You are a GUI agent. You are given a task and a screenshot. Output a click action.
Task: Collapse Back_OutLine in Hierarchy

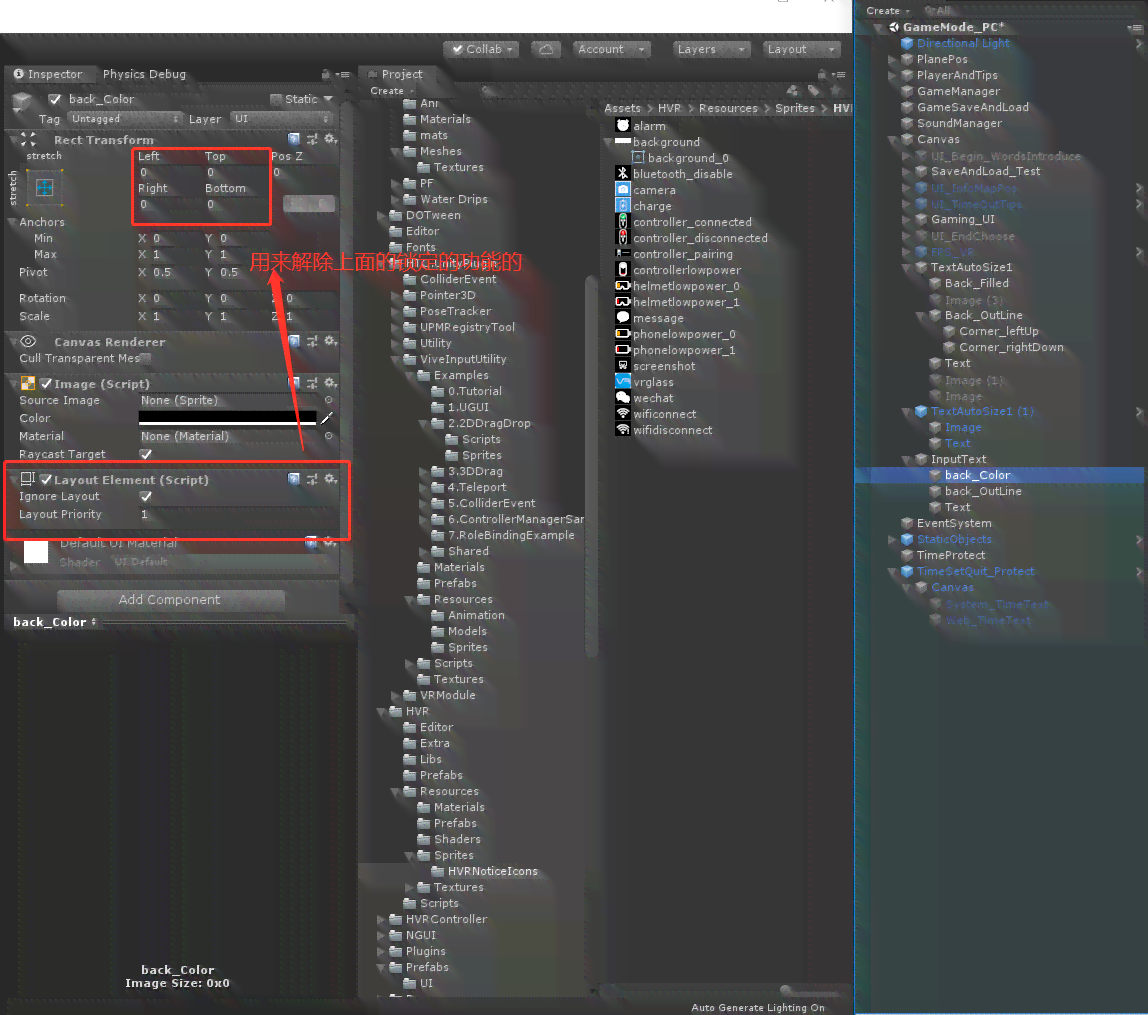click(920, 315)
